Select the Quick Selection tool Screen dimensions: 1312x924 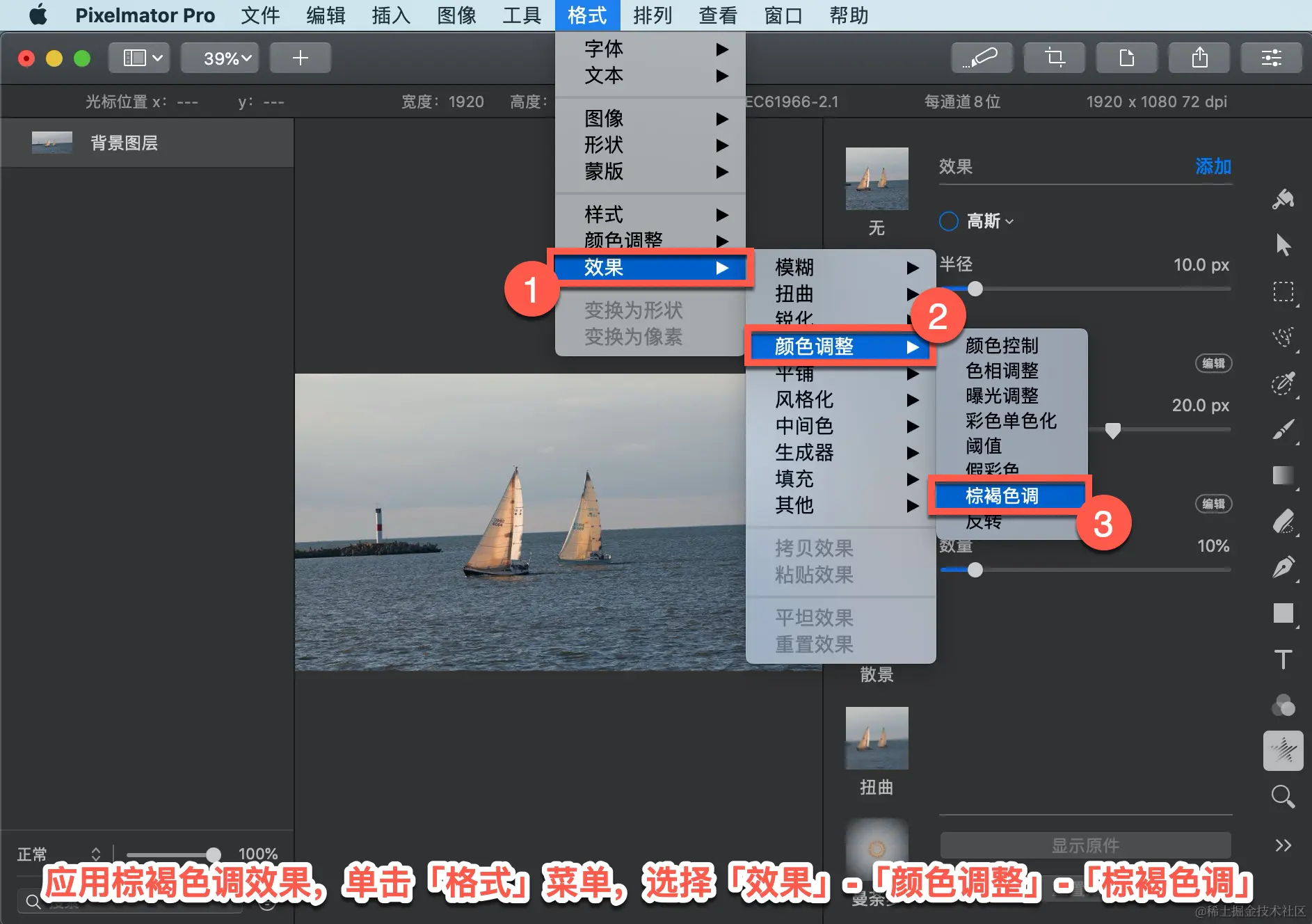click(1283, 337)
